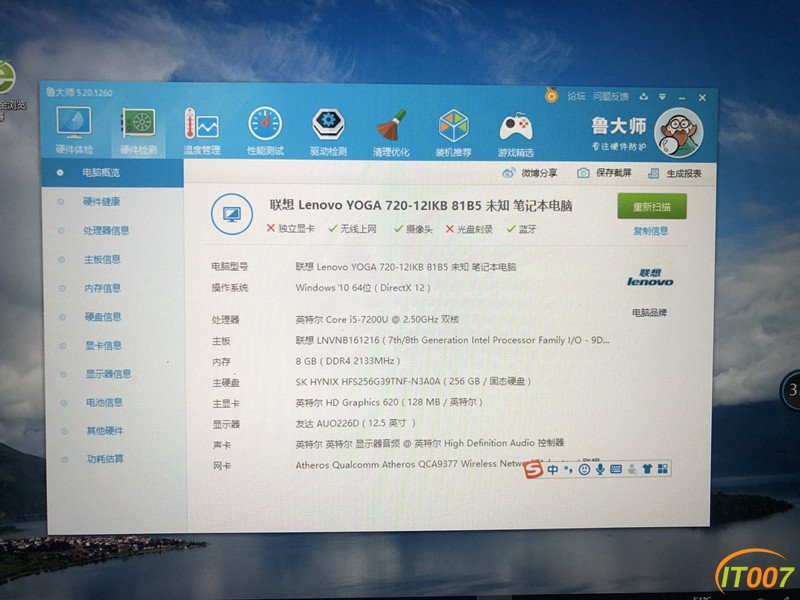Open the Sogou soft keyboard icon

pyautogui.click(x=616, y=469)
